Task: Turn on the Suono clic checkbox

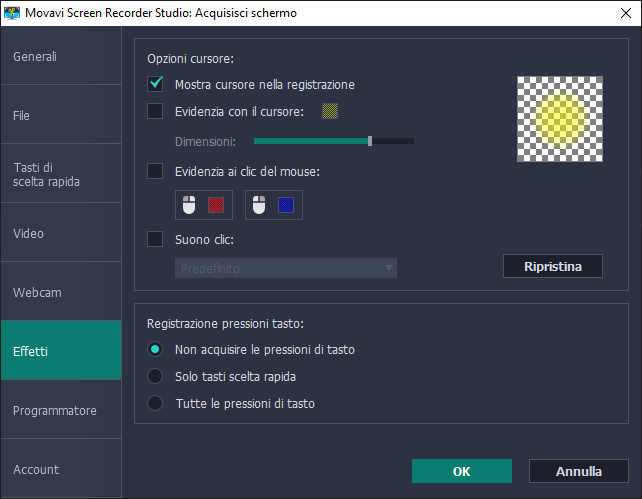Action: (x=155, y=239)
